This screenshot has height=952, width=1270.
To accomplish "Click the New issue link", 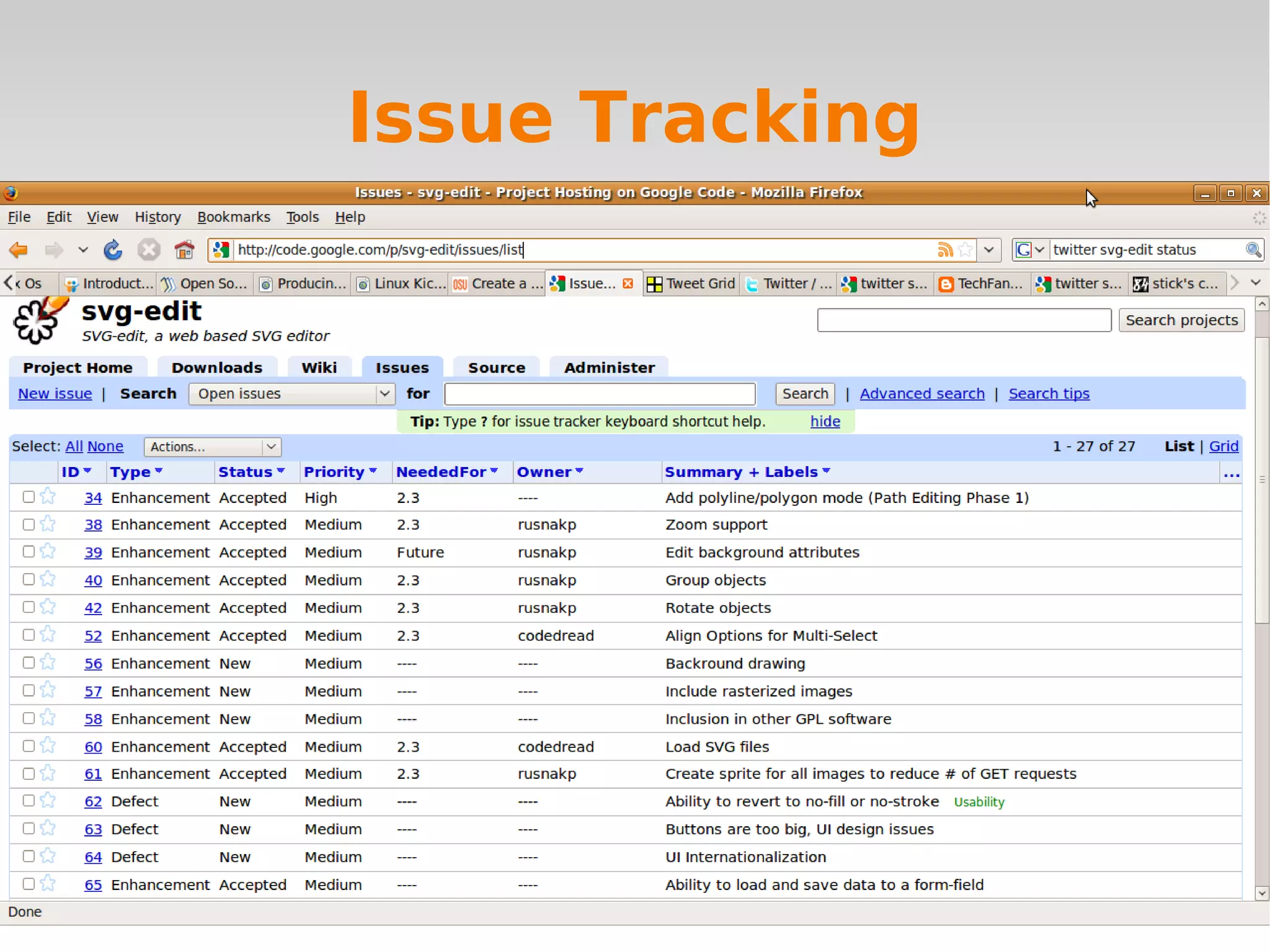I will tap(55, 394).
